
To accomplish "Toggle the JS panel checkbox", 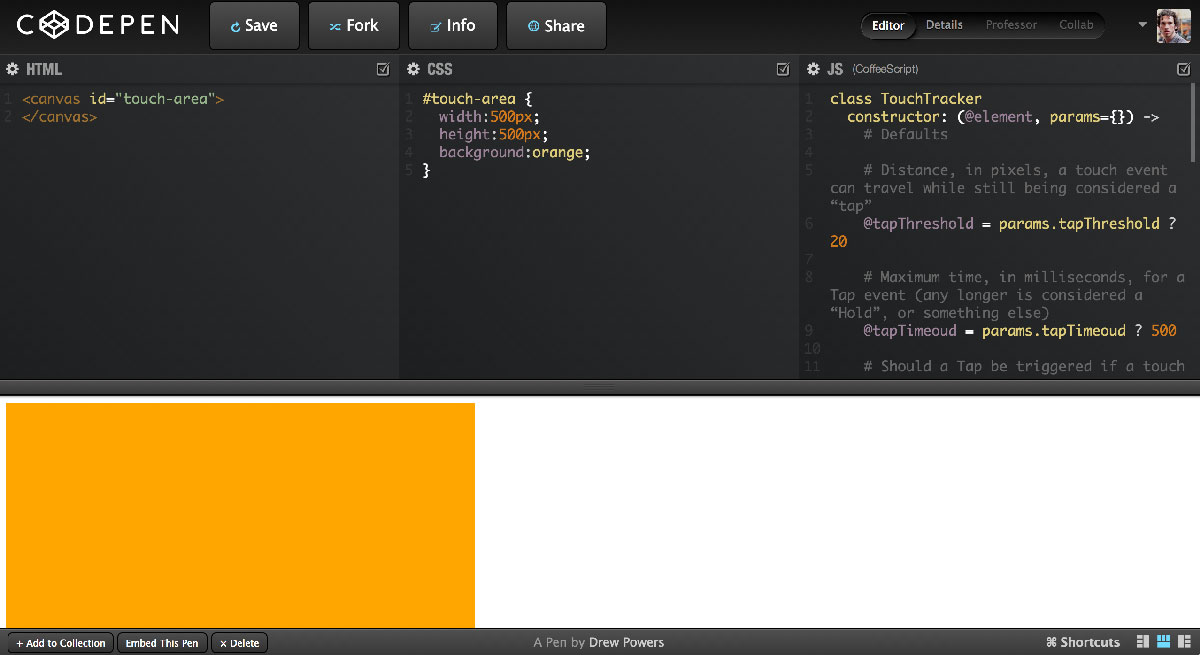I will [x=1184, y=69].
